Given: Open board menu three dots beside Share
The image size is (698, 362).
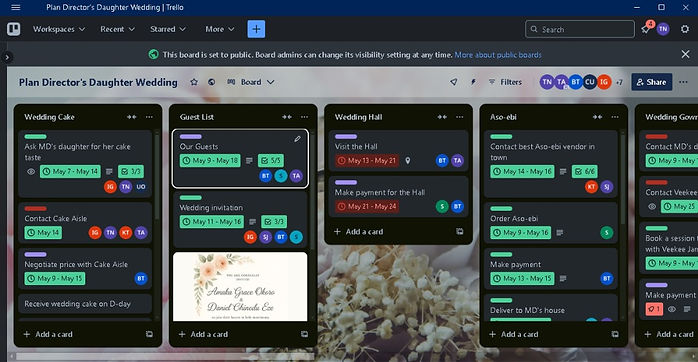Looking at the screenshot, I should click(683, 82).
